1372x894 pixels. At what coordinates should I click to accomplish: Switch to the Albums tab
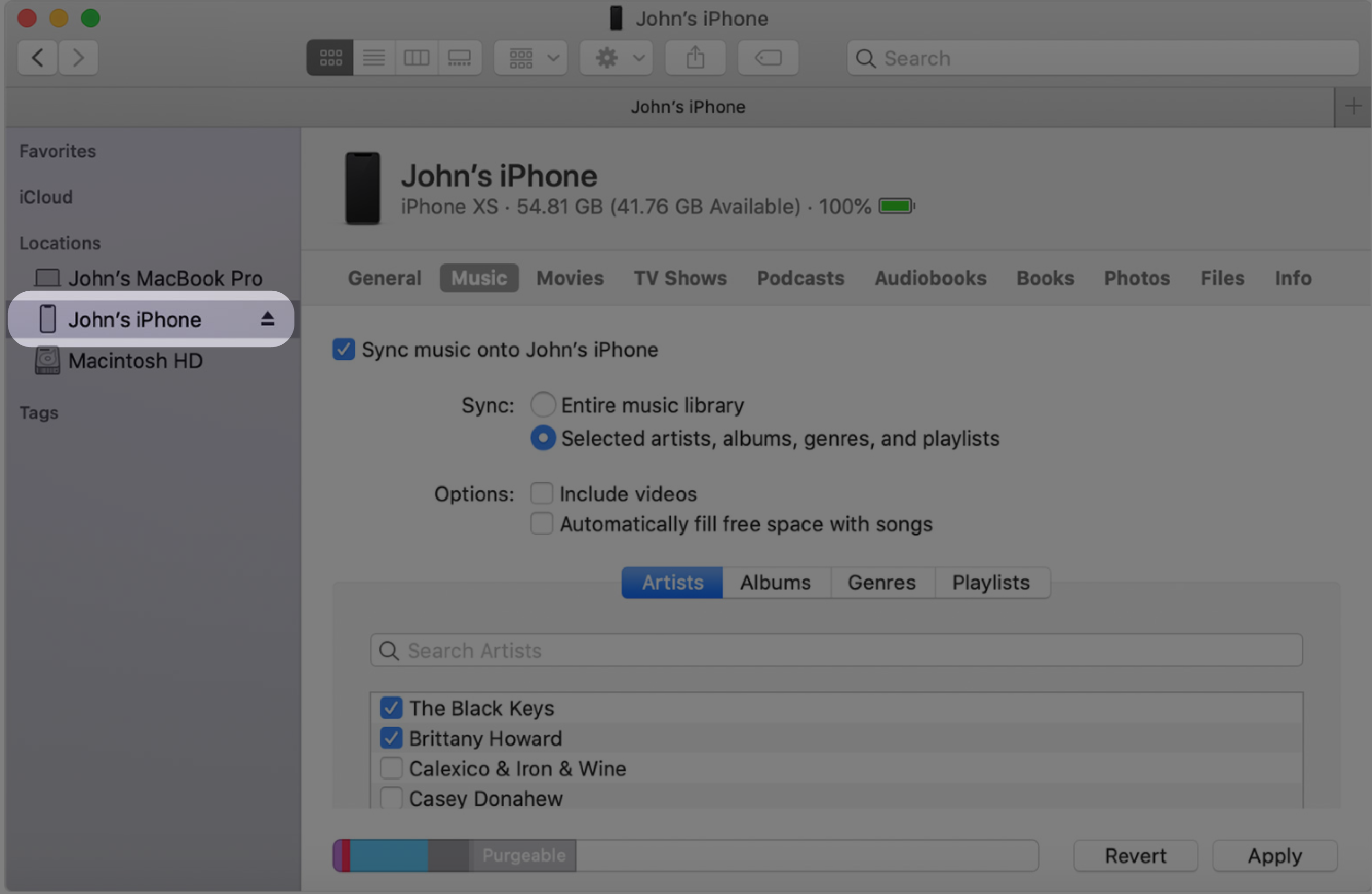coord(775,581)
